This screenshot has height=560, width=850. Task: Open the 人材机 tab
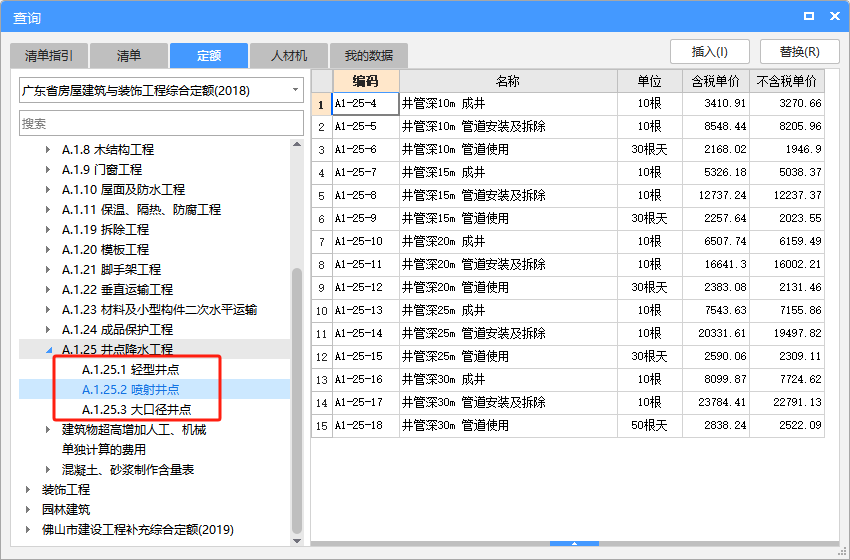click(x=288, y=55)
